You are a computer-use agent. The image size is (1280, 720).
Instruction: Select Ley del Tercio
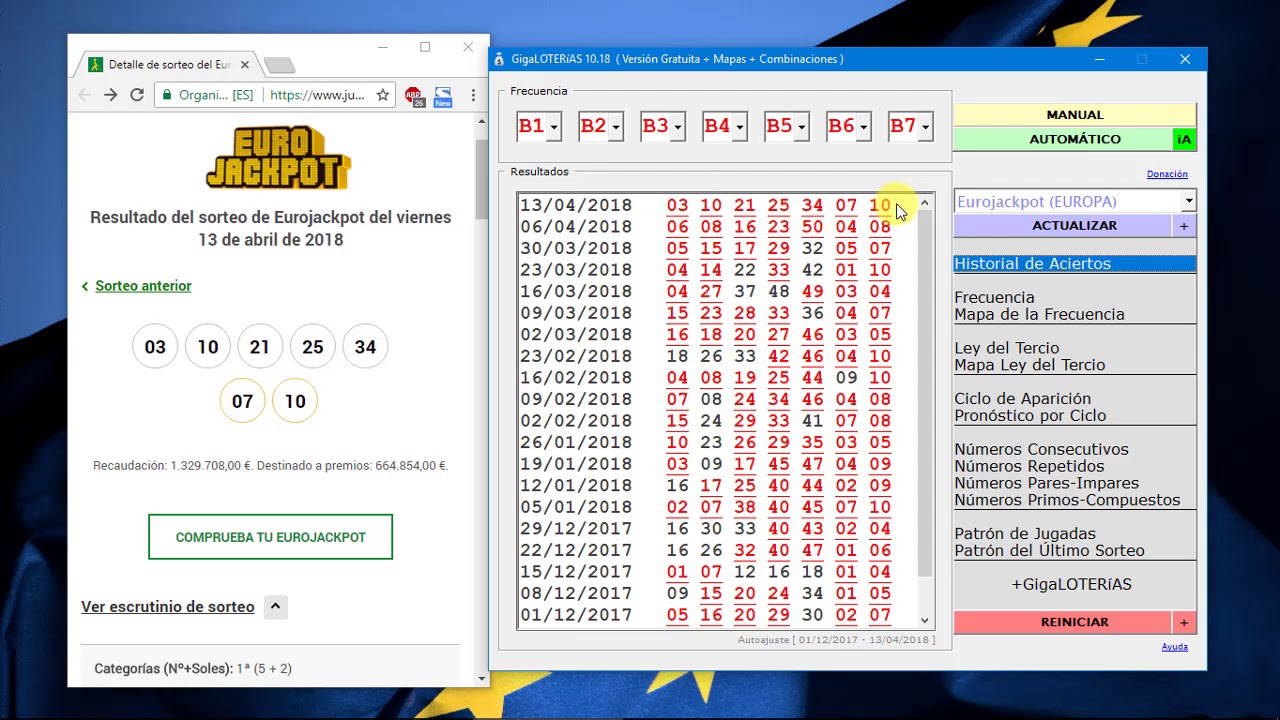(x=1006, y=348)
